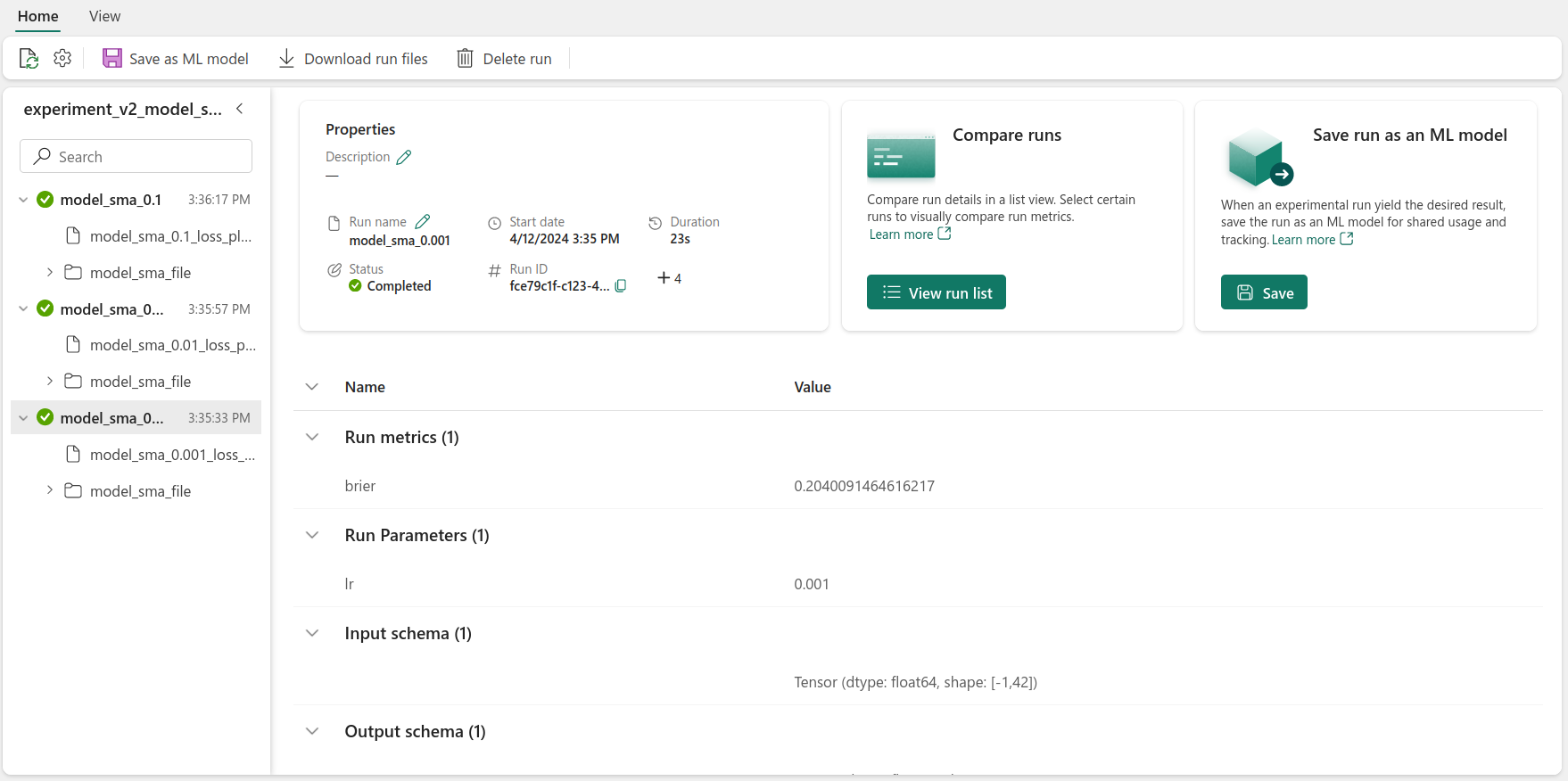Click the Save as ML model icon
This screenshot has width=1568, height=781.
tap(112, 59)
